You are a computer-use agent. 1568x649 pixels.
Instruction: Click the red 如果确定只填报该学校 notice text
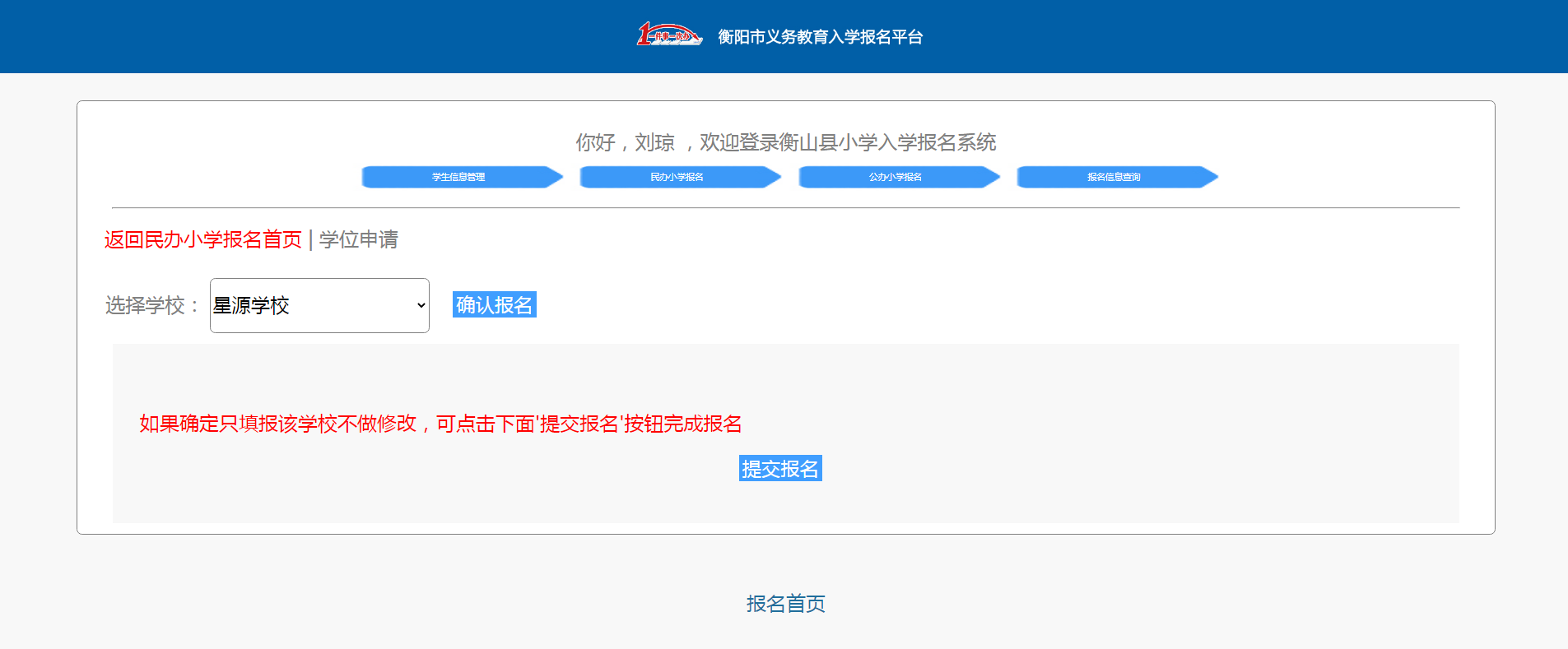tap(440, 424)
